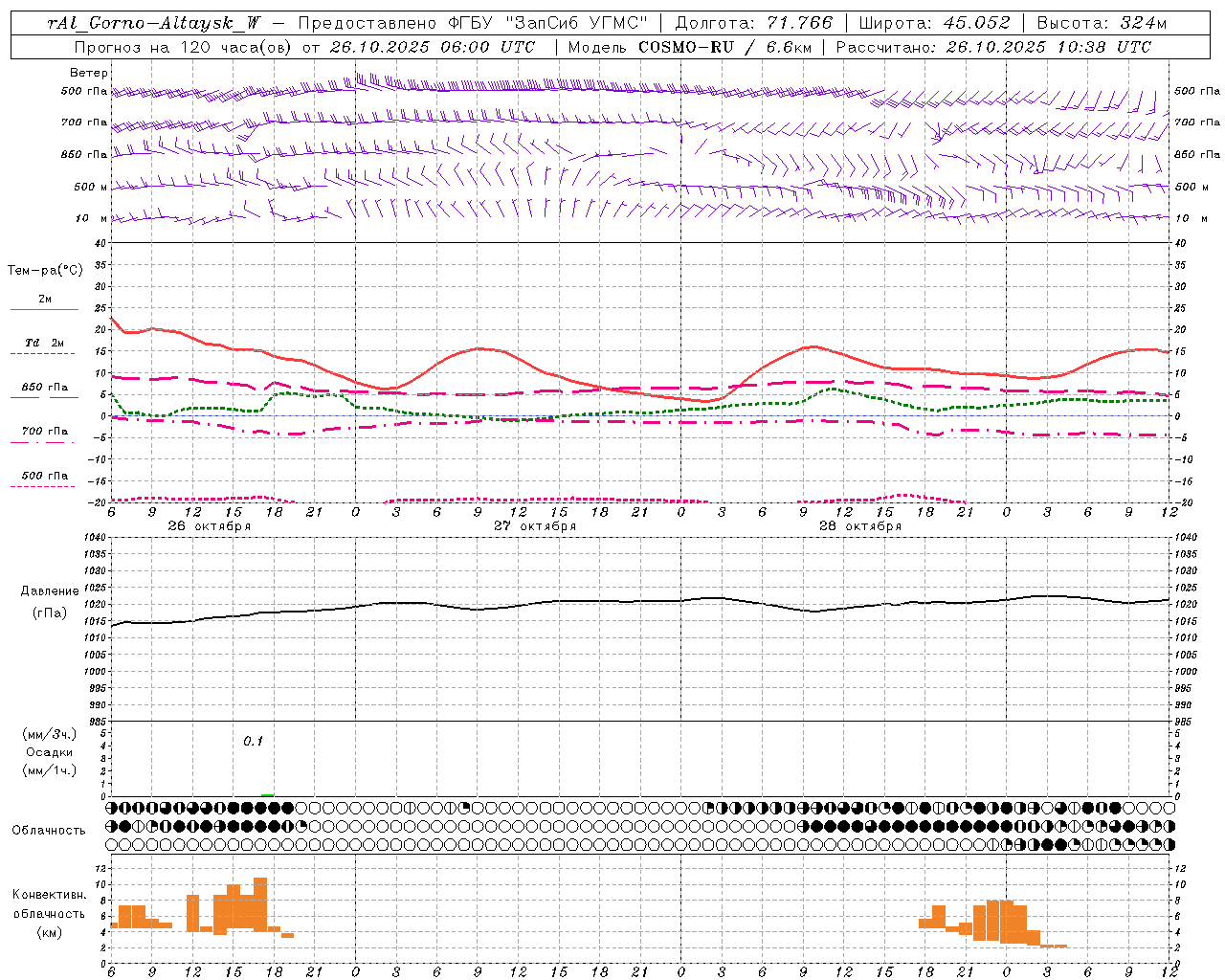The height and width of the screenshot is (980, 1225).
Task: Select the Широта: 45.052 header field
Action: [934, 23]
